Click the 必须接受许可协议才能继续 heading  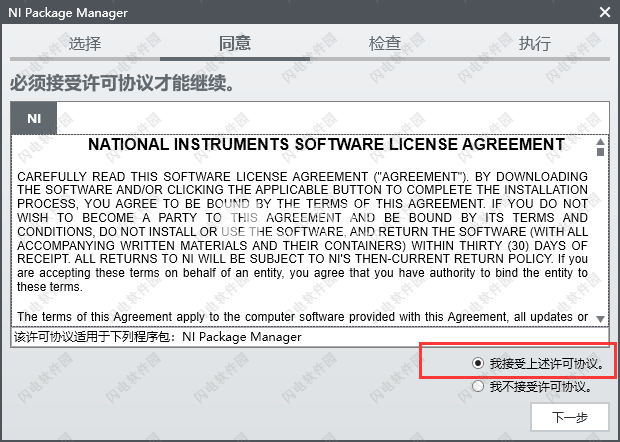point(122,83)
